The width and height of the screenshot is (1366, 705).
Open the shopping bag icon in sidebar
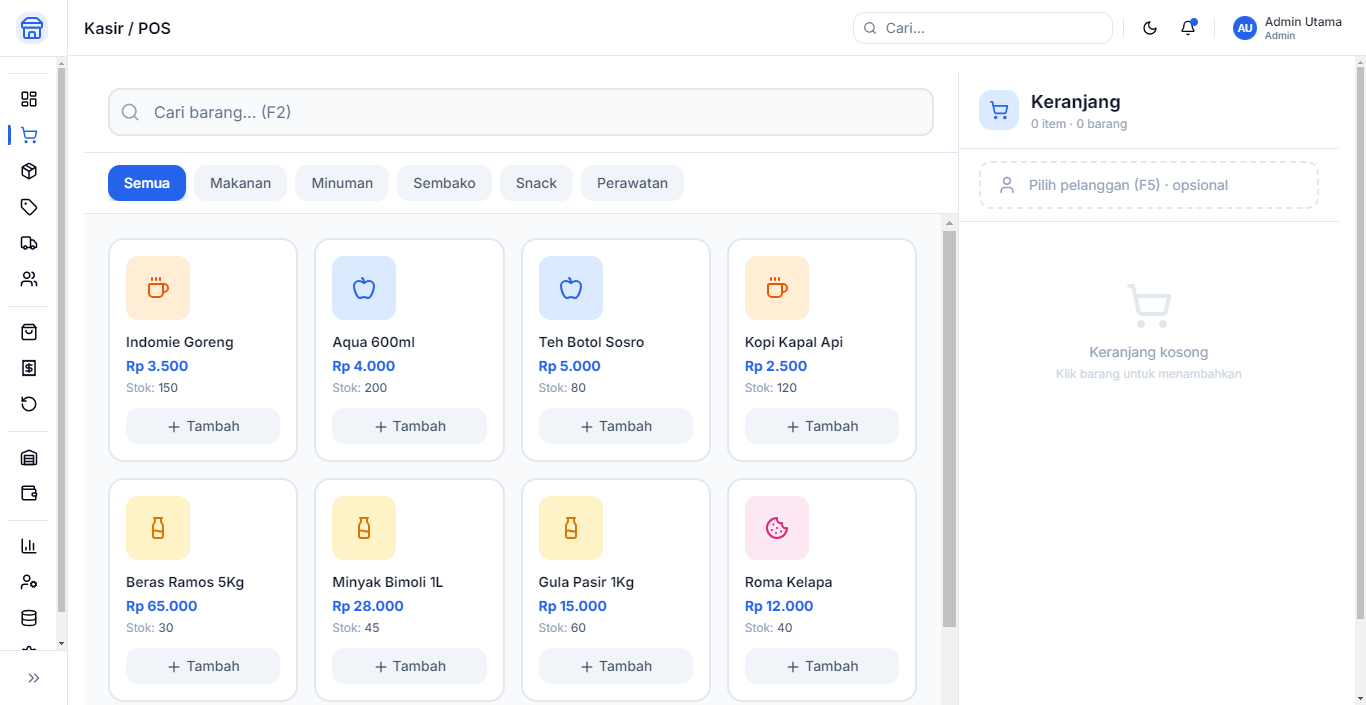pos(29,332)
